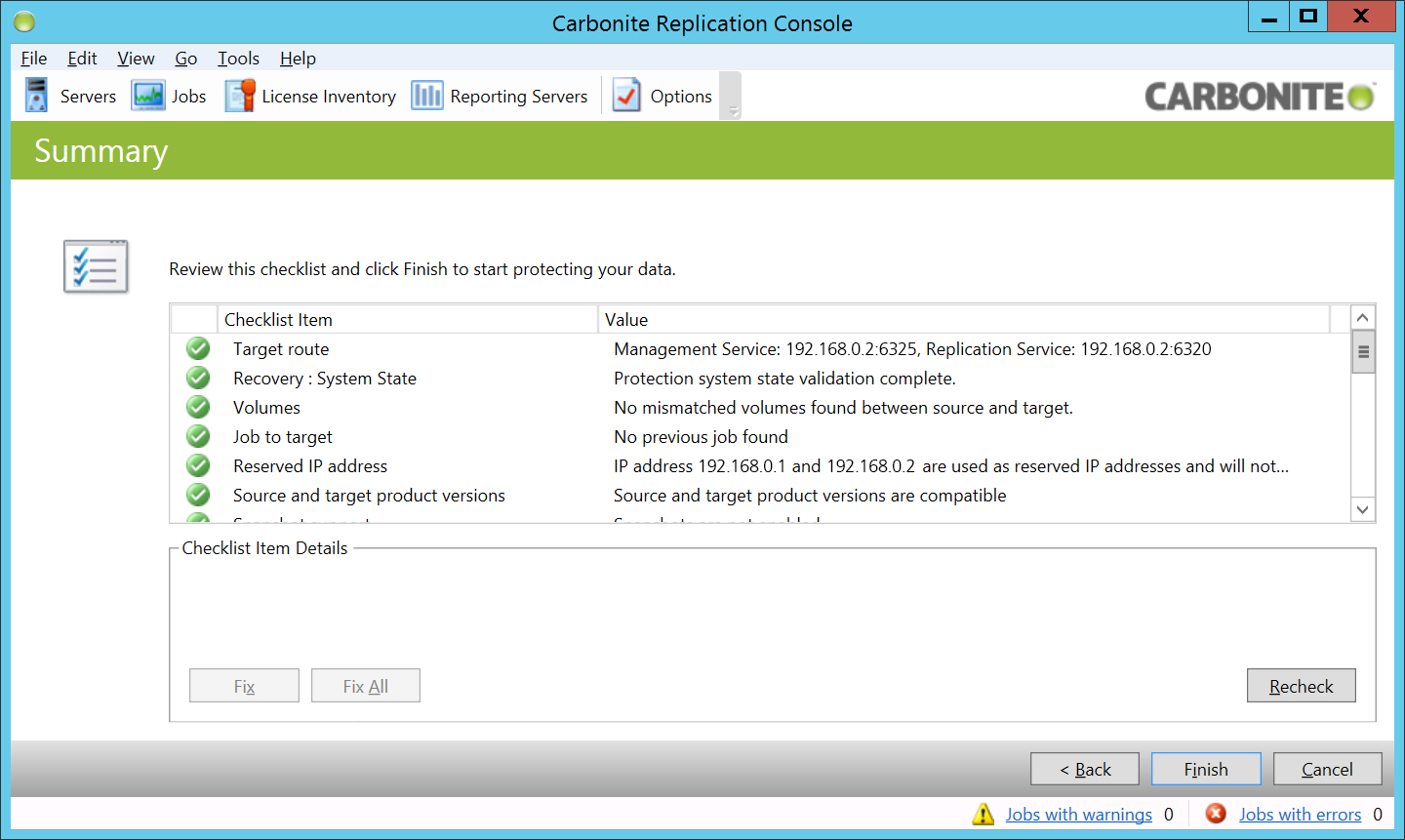This screenshot has height=840, width=1405.
Task: Click the green check for Job to target
Action: pos(198,436)
